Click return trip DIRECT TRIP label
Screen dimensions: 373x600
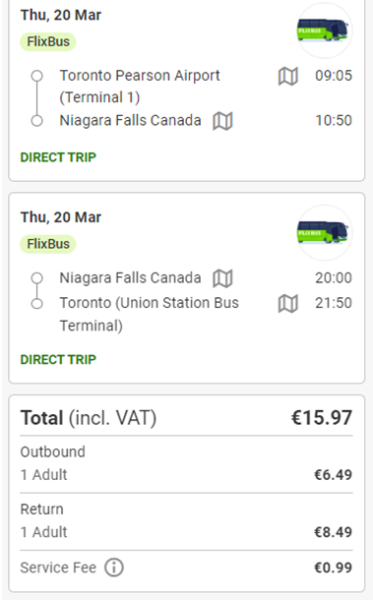(58, 360)
